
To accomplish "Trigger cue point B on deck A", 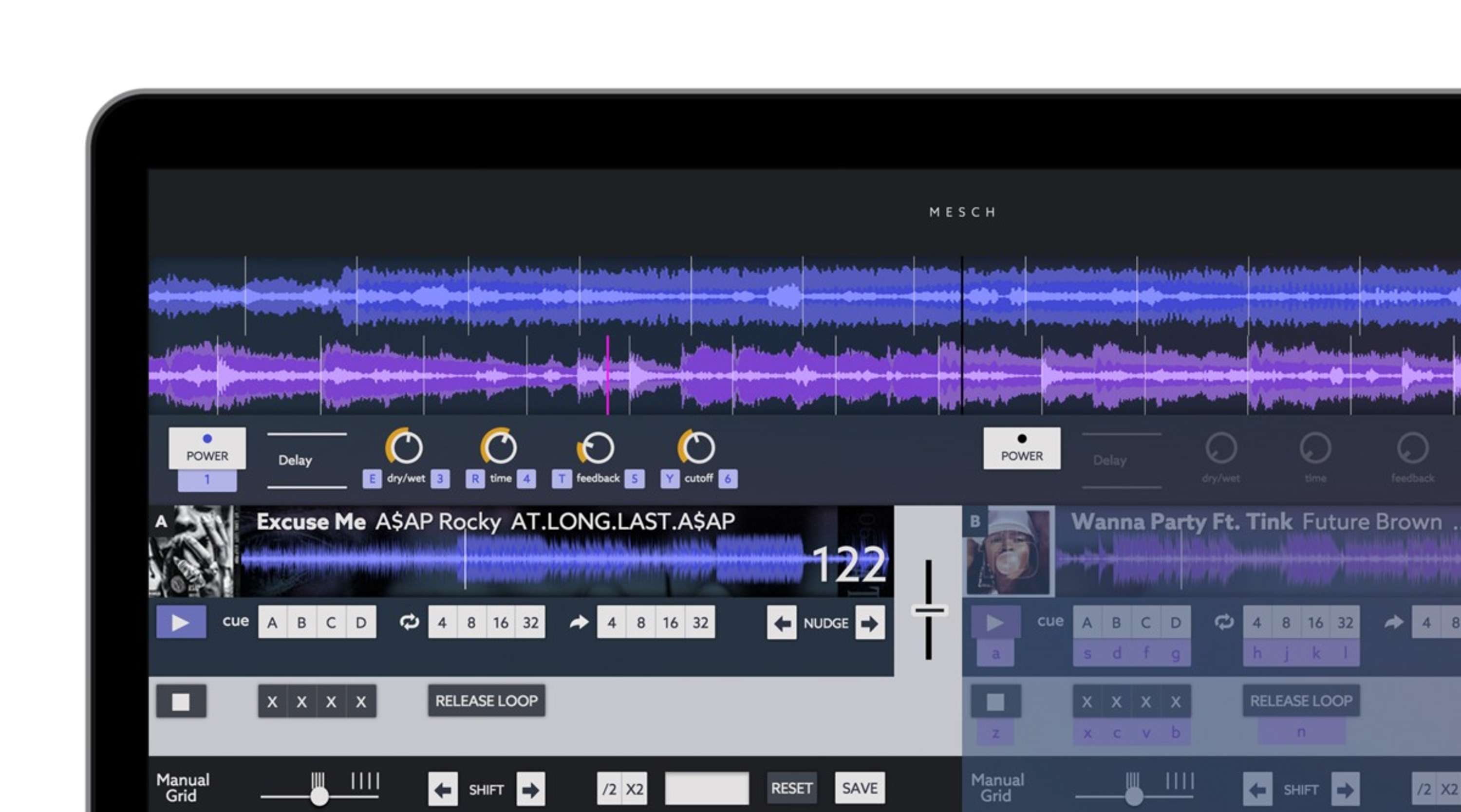I will click(x=302, y=622).
